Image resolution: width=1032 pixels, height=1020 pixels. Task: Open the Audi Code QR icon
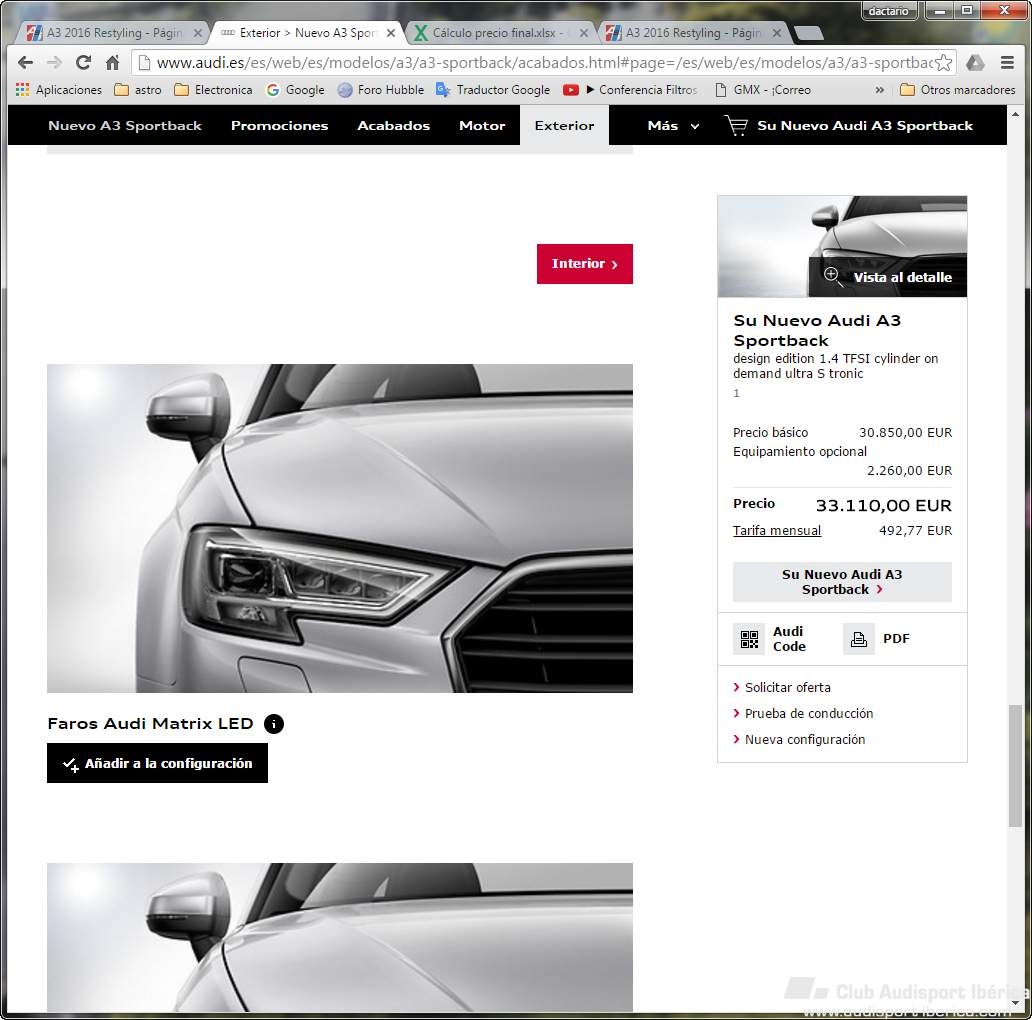749,639
